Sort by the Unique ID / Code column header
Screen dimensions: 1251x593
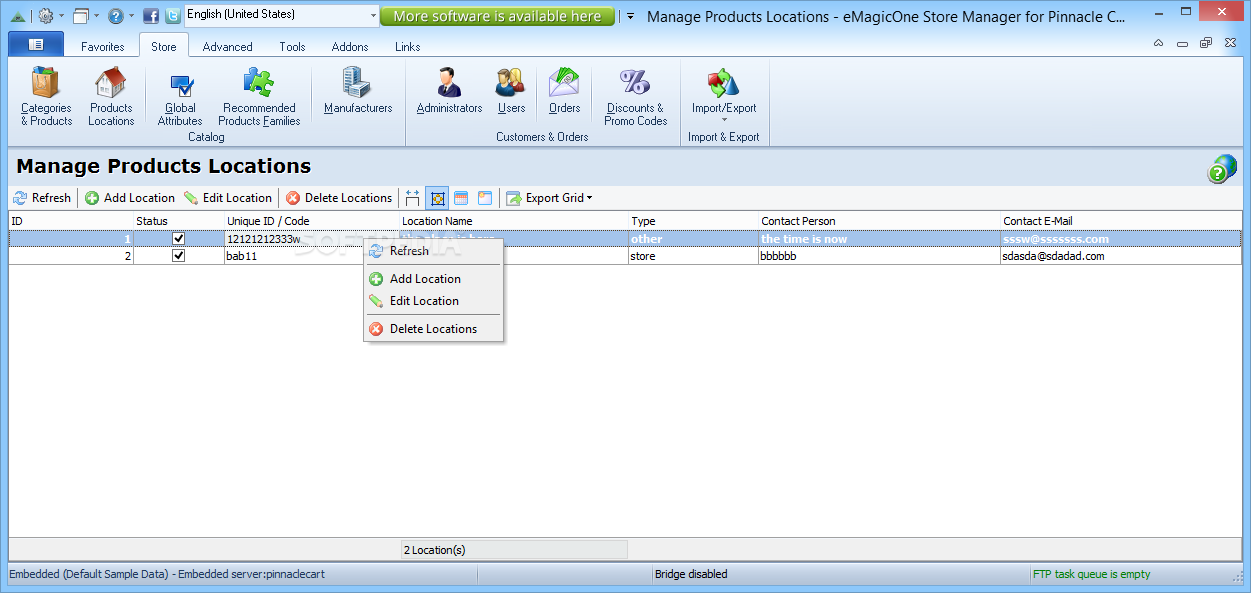click(x=312, y=221)
